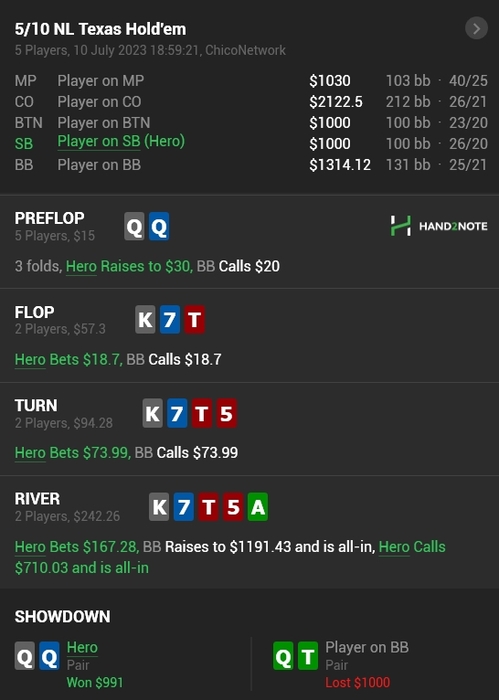Click Hero link in preflop action
This screenshot has height=700, width=499.
81,267
